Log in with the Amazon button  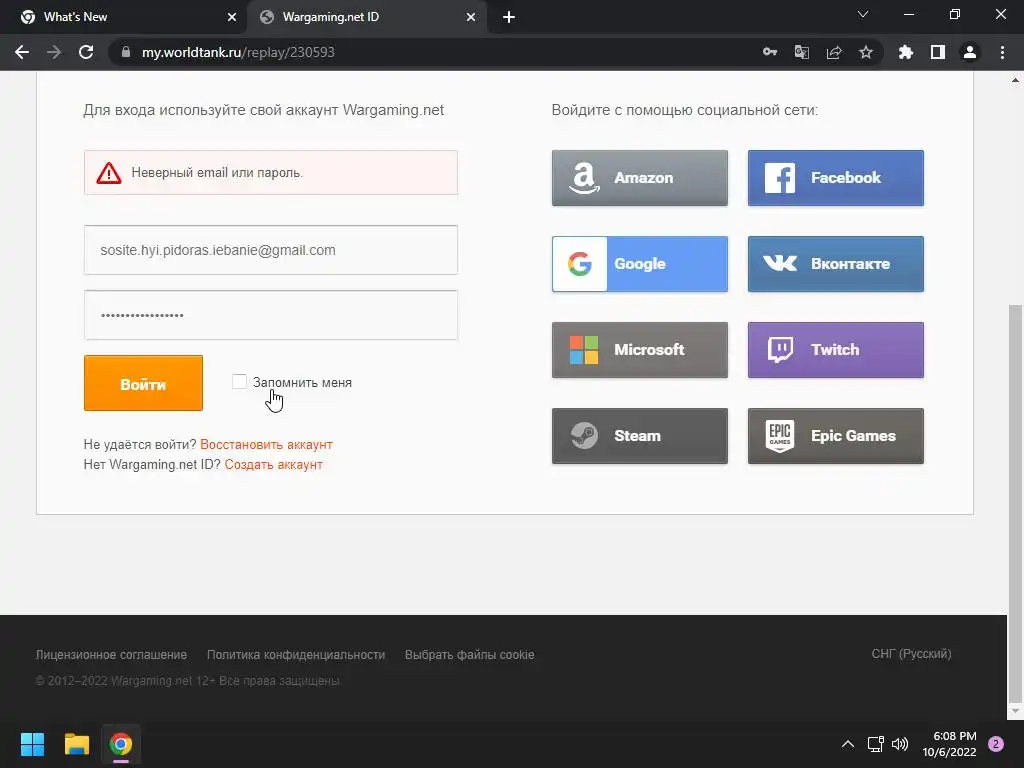coord(639,178)
